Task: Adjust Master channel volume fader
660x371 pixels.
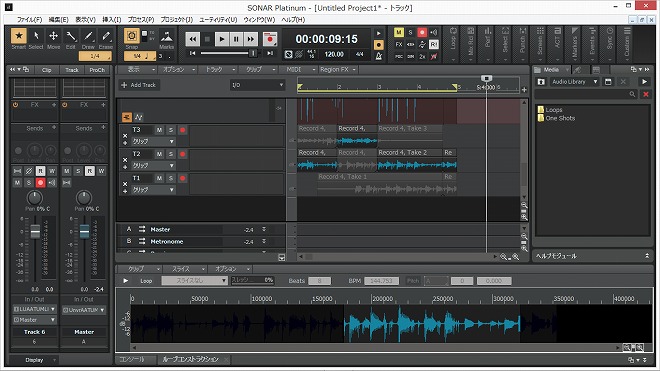Action: coord(84,231)
